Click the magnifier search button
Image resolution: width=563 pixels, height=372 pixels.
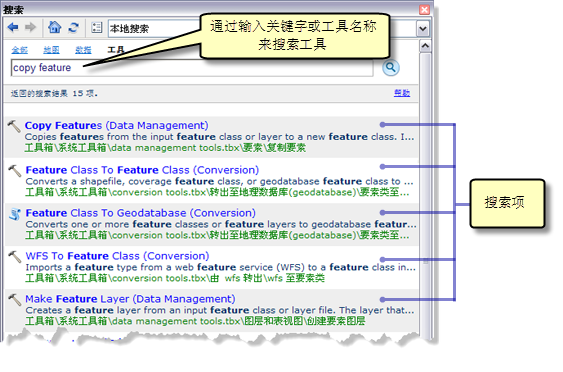391,68
